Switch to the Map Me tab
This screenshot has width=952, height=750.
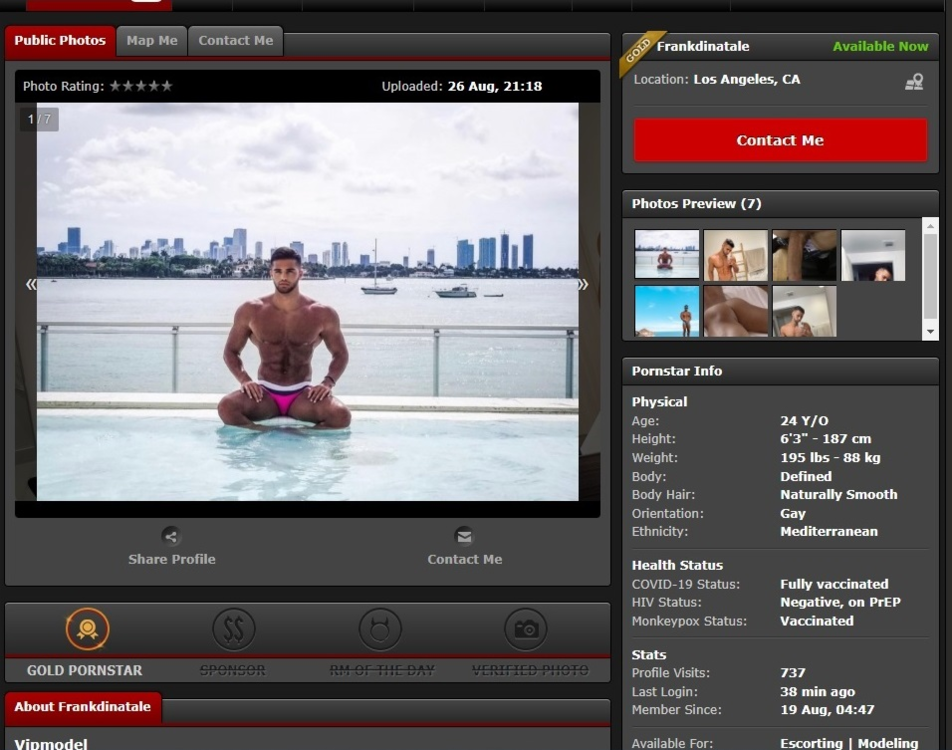[152, 41]
